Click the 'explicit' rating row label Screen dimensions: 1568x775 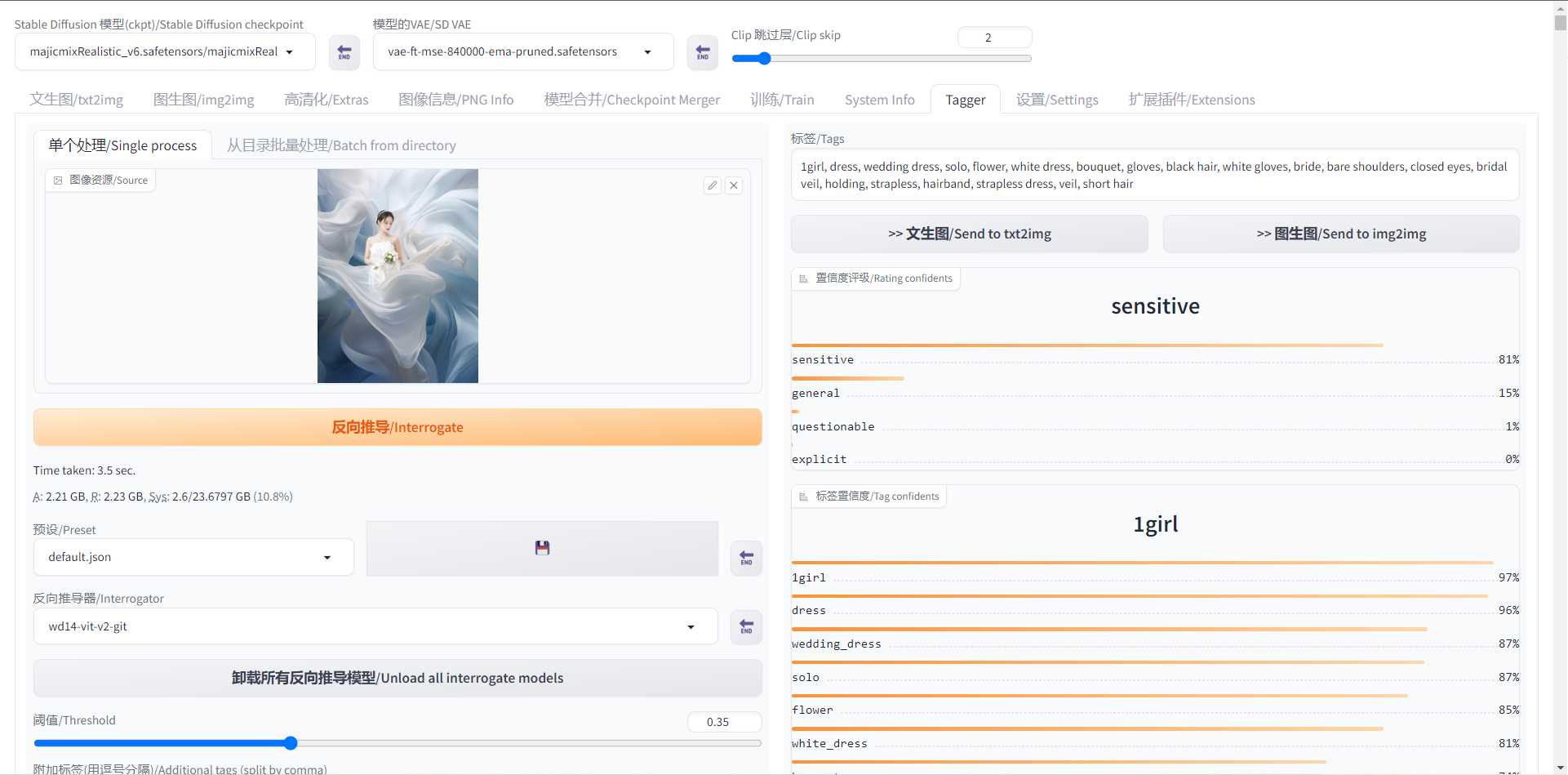[x=820, y=460]
